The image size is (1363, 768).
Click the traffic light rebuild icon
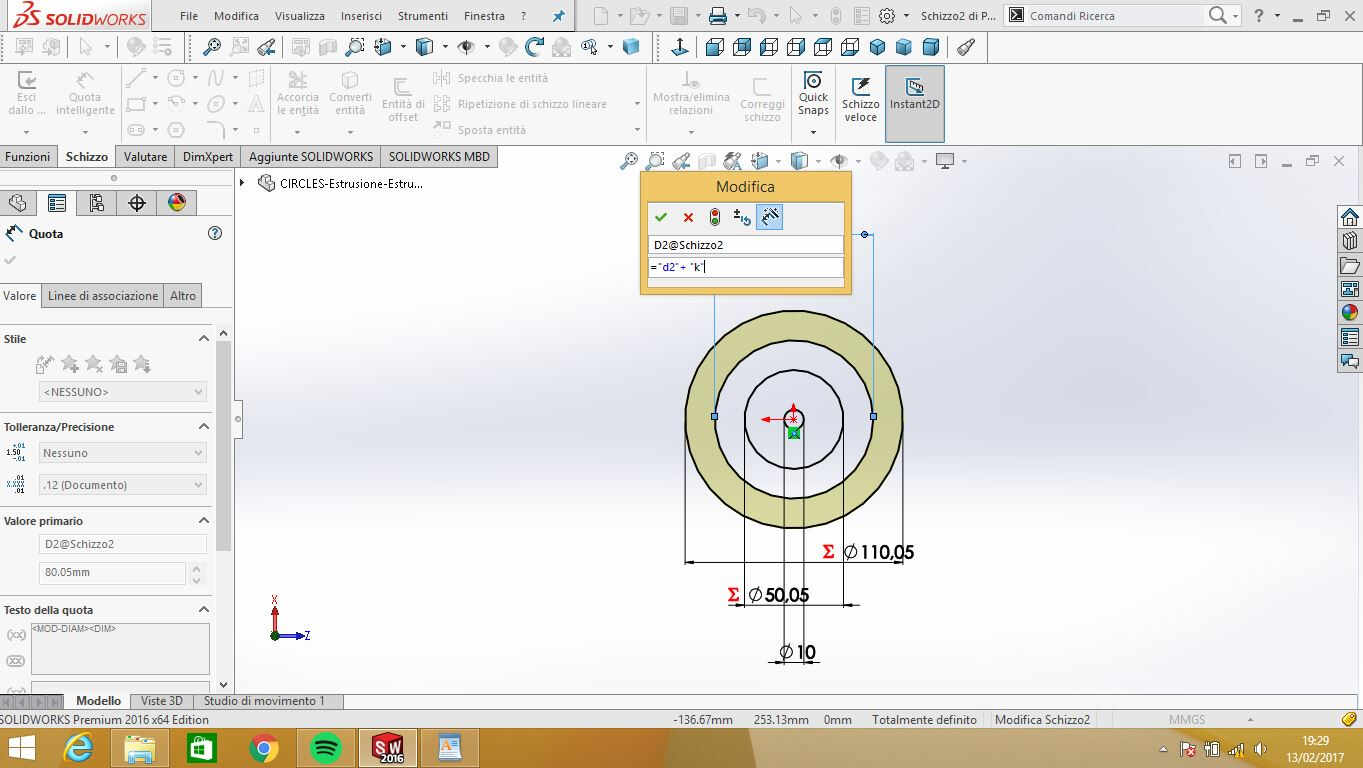[x=715, y=217]
